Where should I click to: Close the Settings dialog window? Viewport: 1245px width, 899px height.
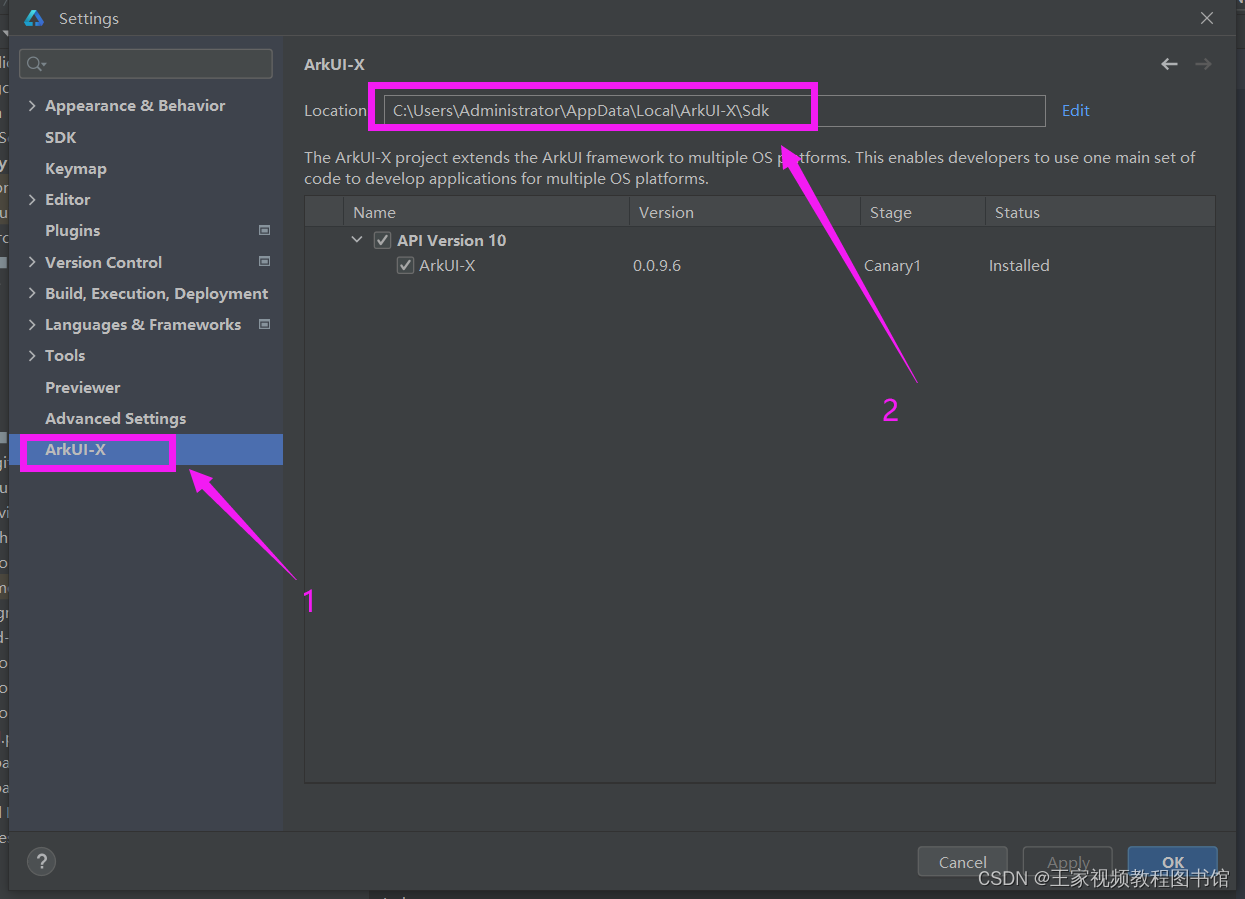pos(1207,18)
